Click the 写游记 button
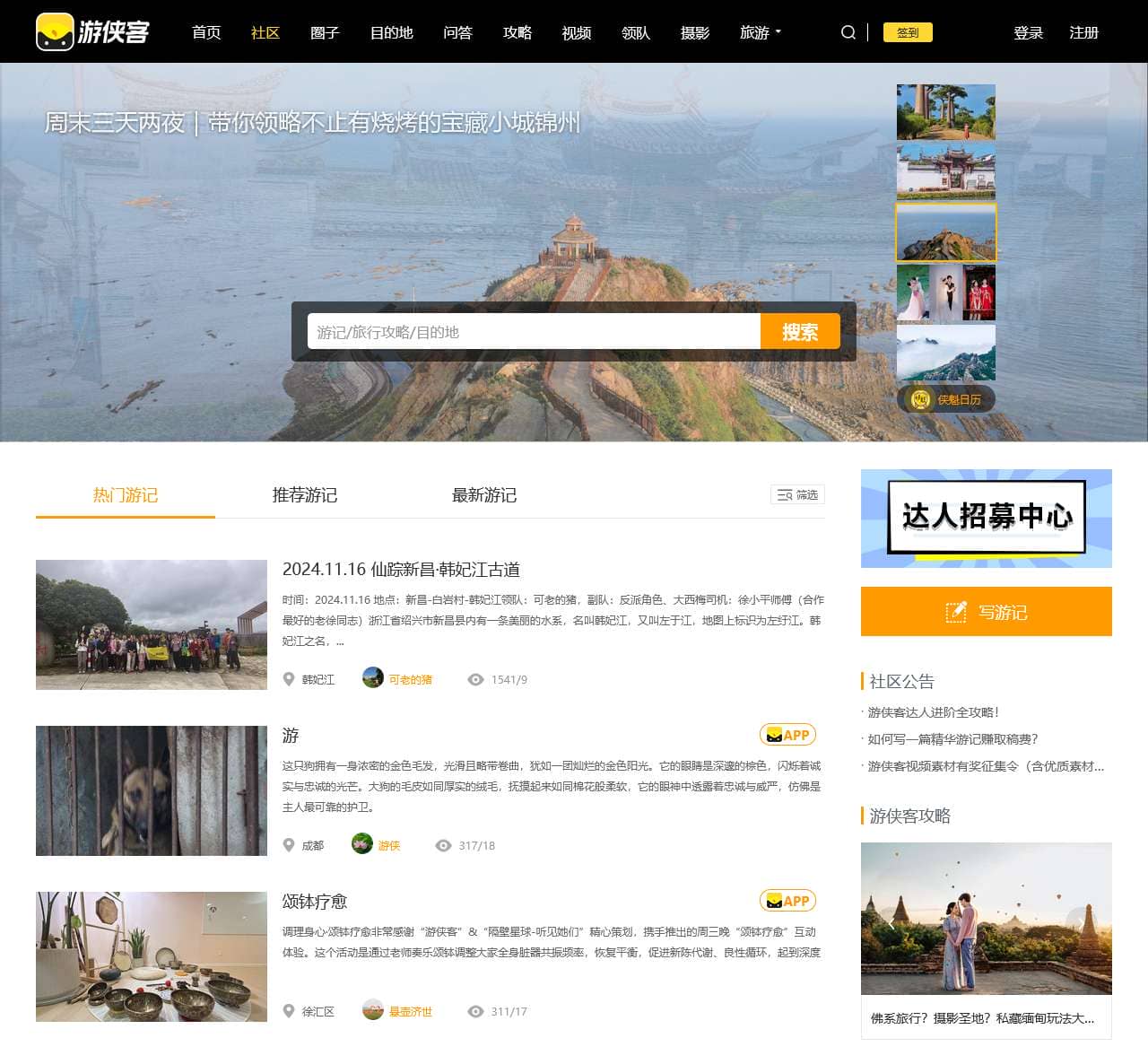This screenshot has width=1148, height=1047. 986,612
